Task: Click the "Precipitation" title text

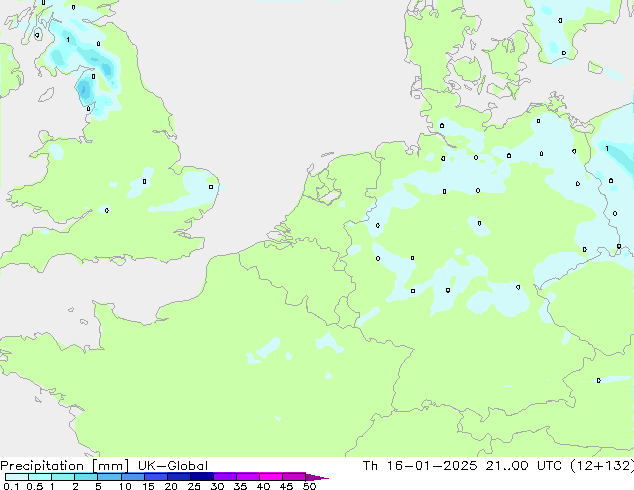Action: 42,466
